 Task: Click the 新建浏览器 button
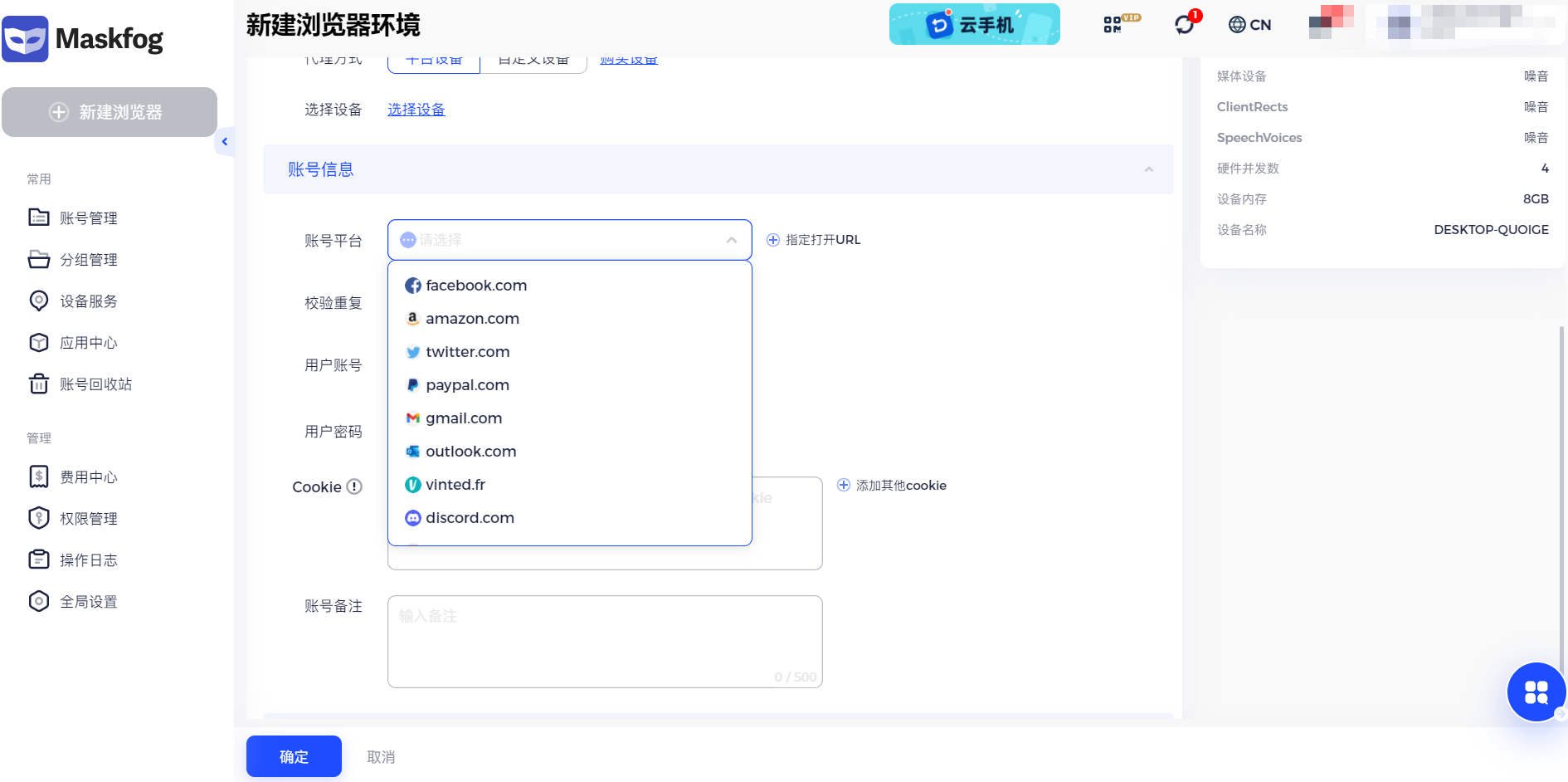tap(110, 112)
